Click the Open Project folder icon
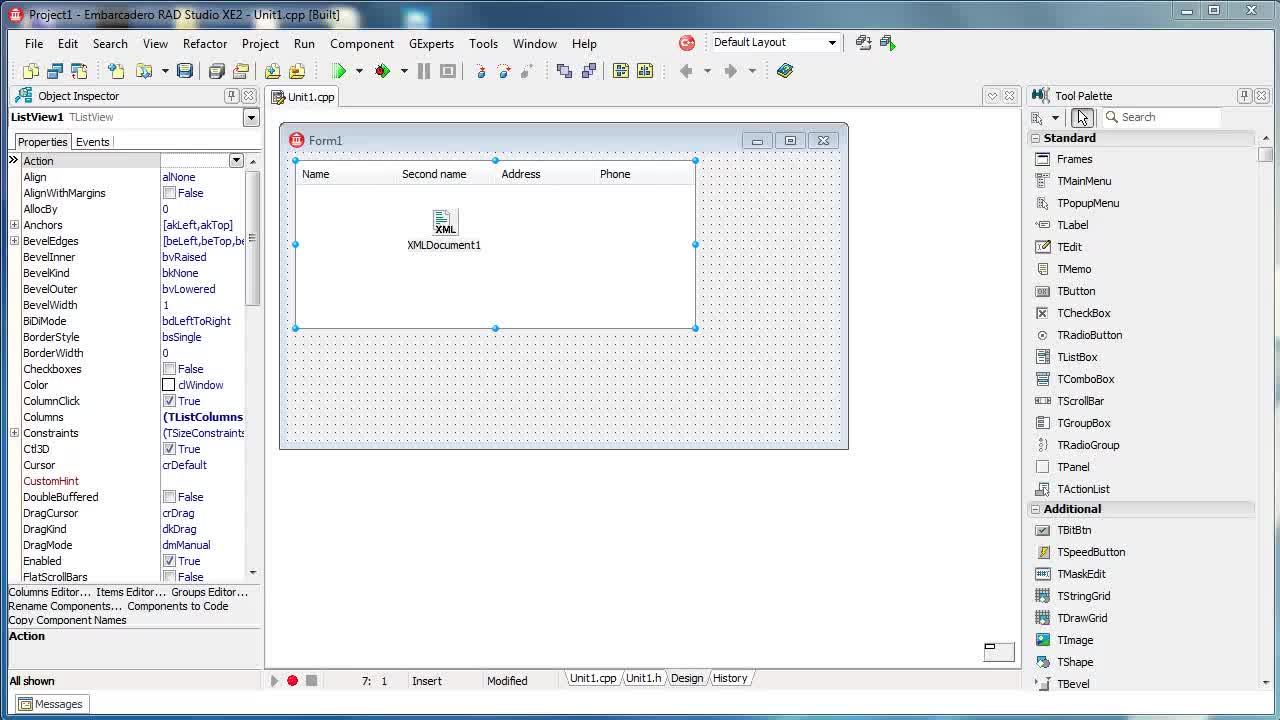Viewport: 1280px width, 720px height. (241, 71)
